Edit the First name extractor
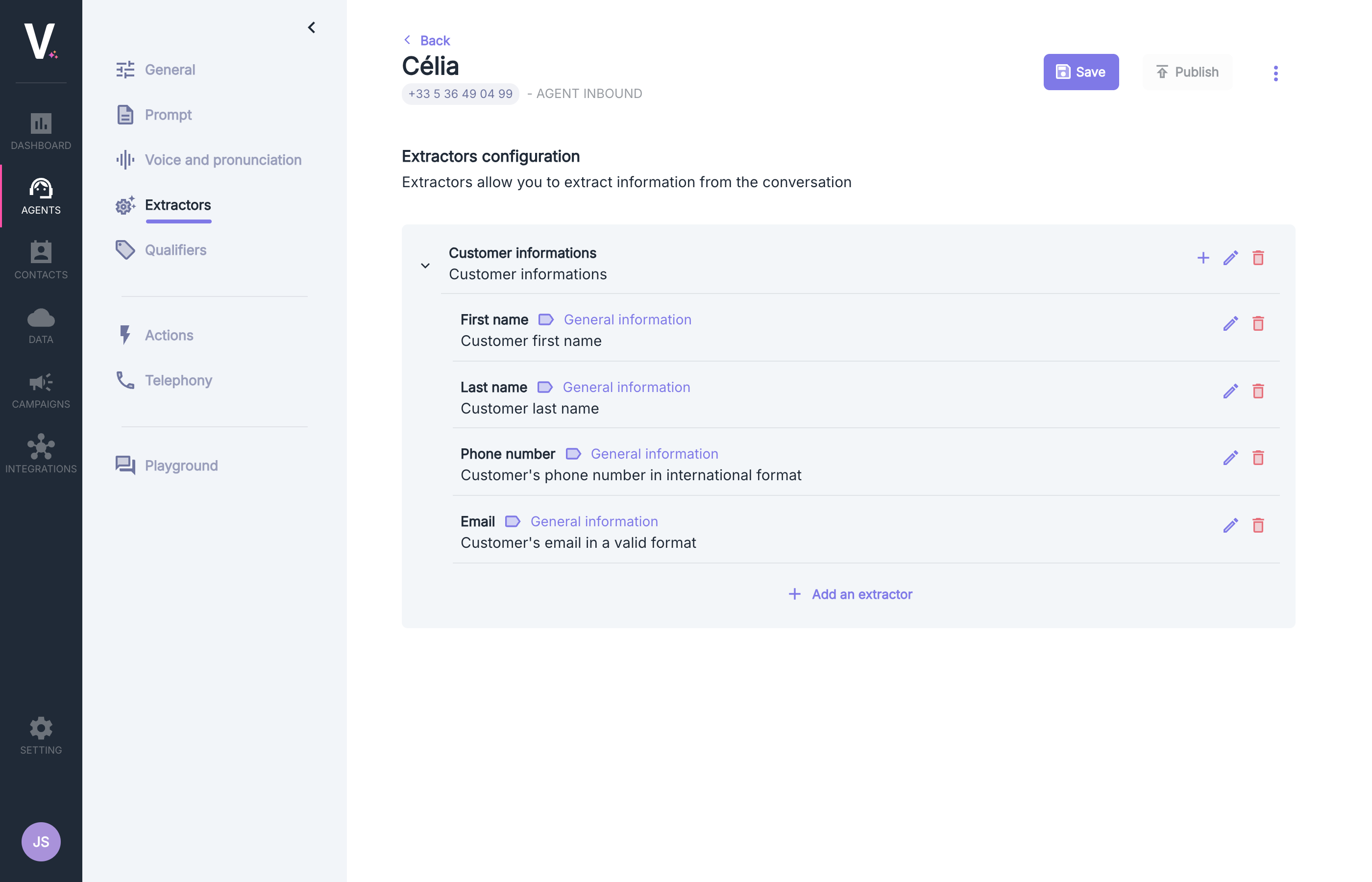Screen dimensions: 1372x882 point(1230,323)
